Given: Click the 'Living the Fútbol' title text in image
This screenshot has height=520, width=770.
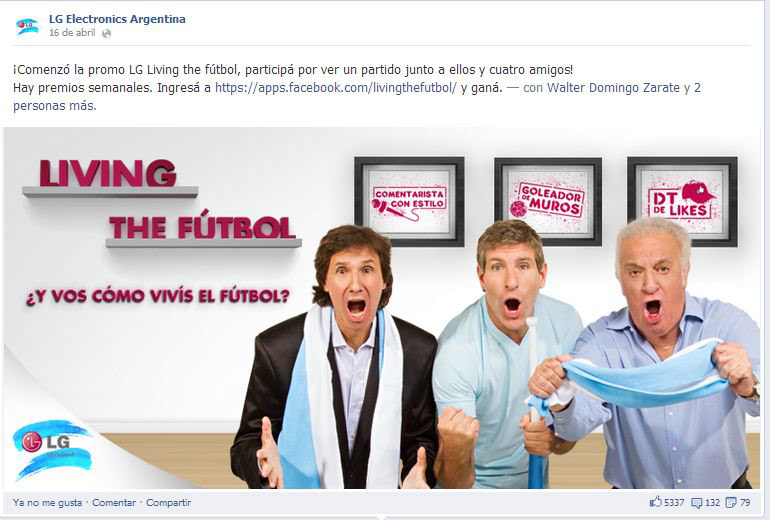Looking at the screenshot, I should coord(162,201).
